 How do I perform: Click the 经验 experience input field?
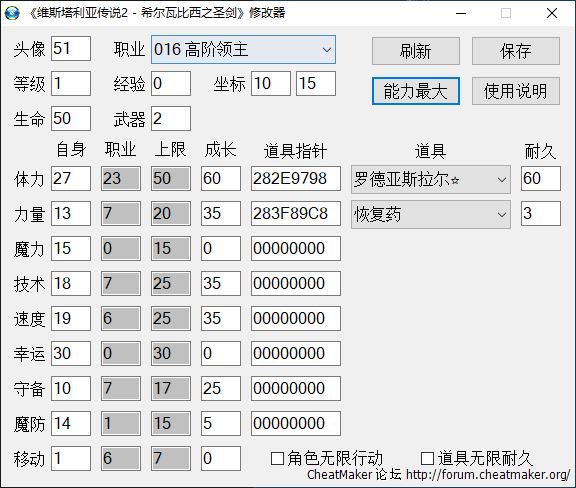point(171,83)
